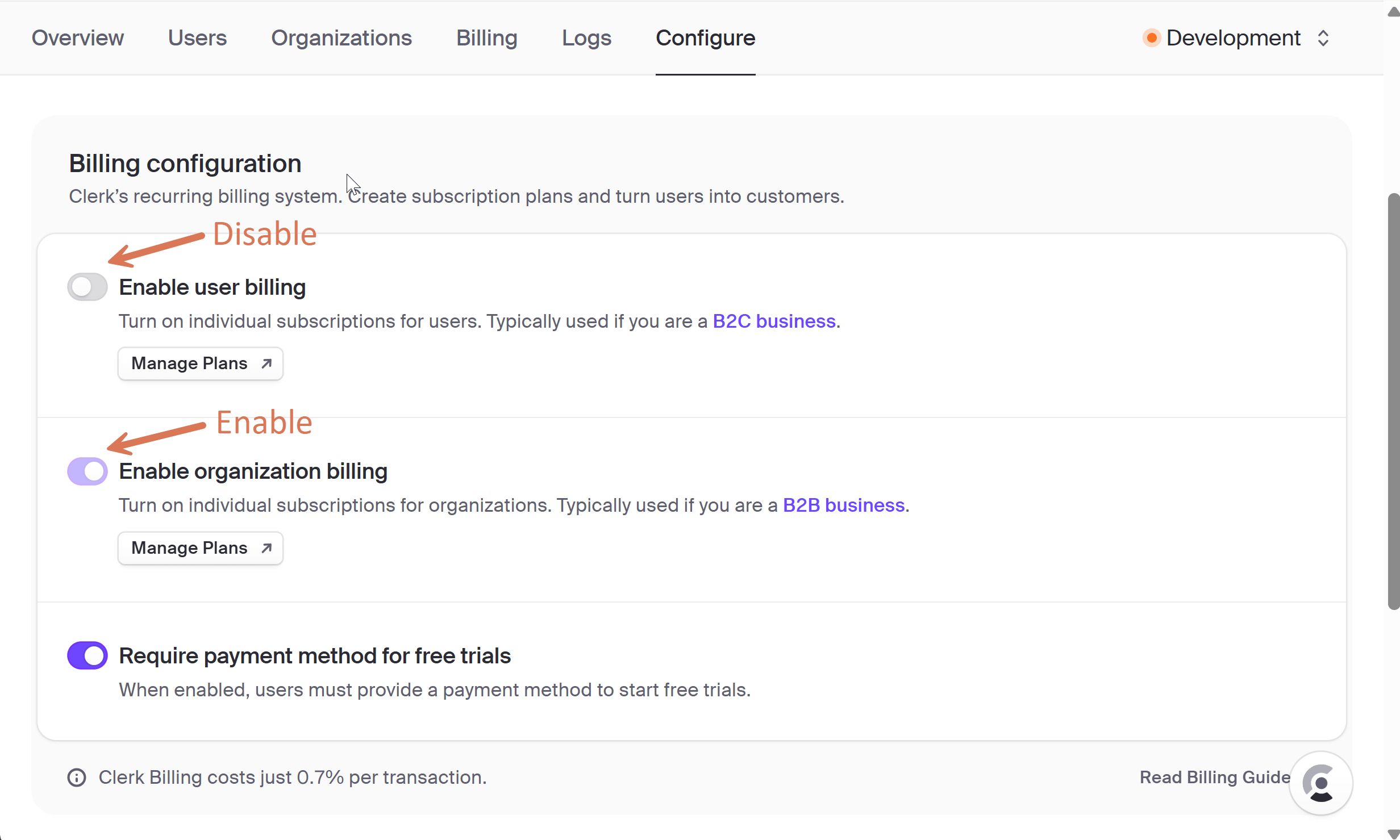Viewport: 1400px width, 840px height.
Task: Open the Organizations tab
Action: pyautogui.click(x=341, y=38)
